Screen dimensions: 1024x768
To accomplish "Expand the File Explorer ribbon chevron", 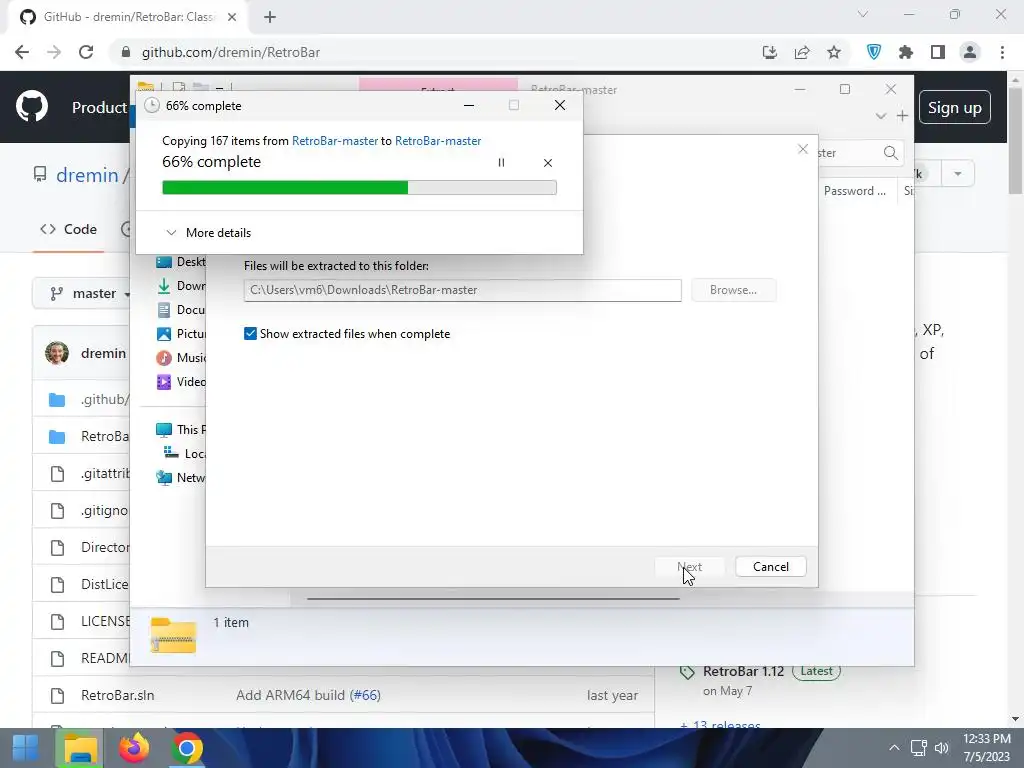I will click(880, 116).
